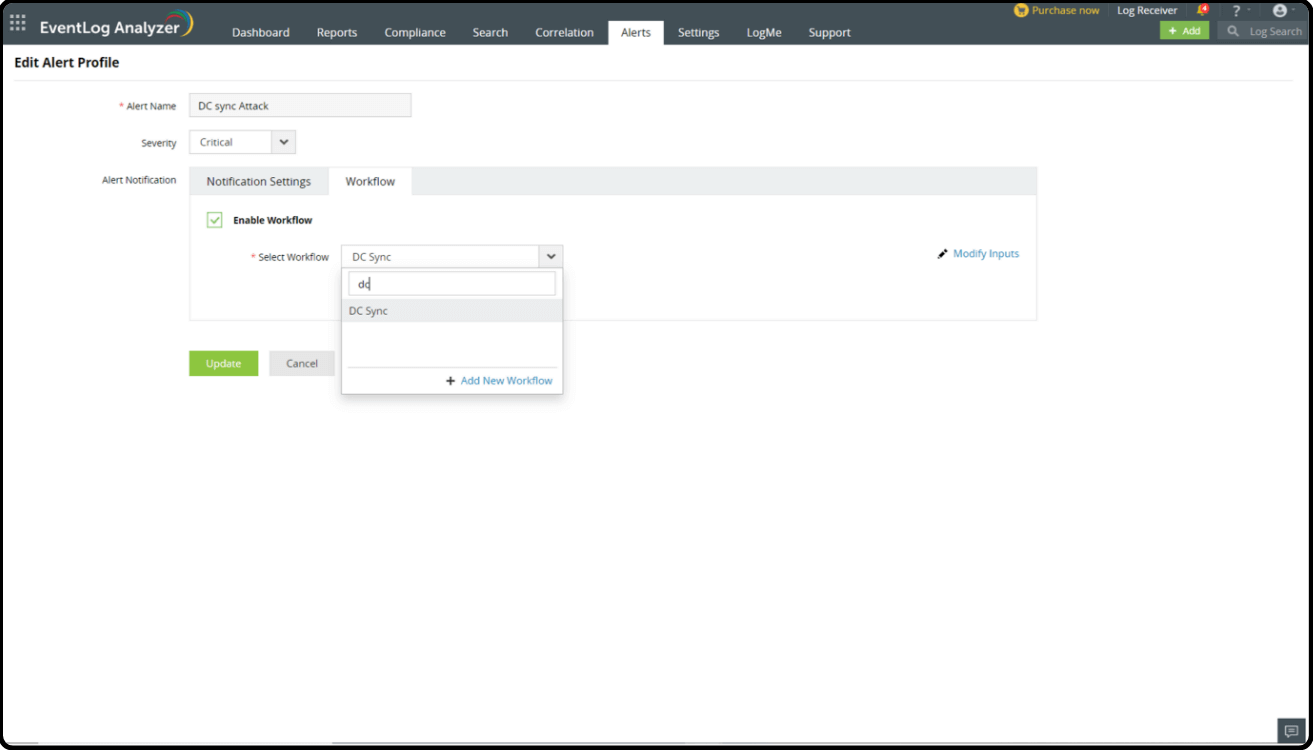Open the help question mark menu

click(x=1236, y=11)
